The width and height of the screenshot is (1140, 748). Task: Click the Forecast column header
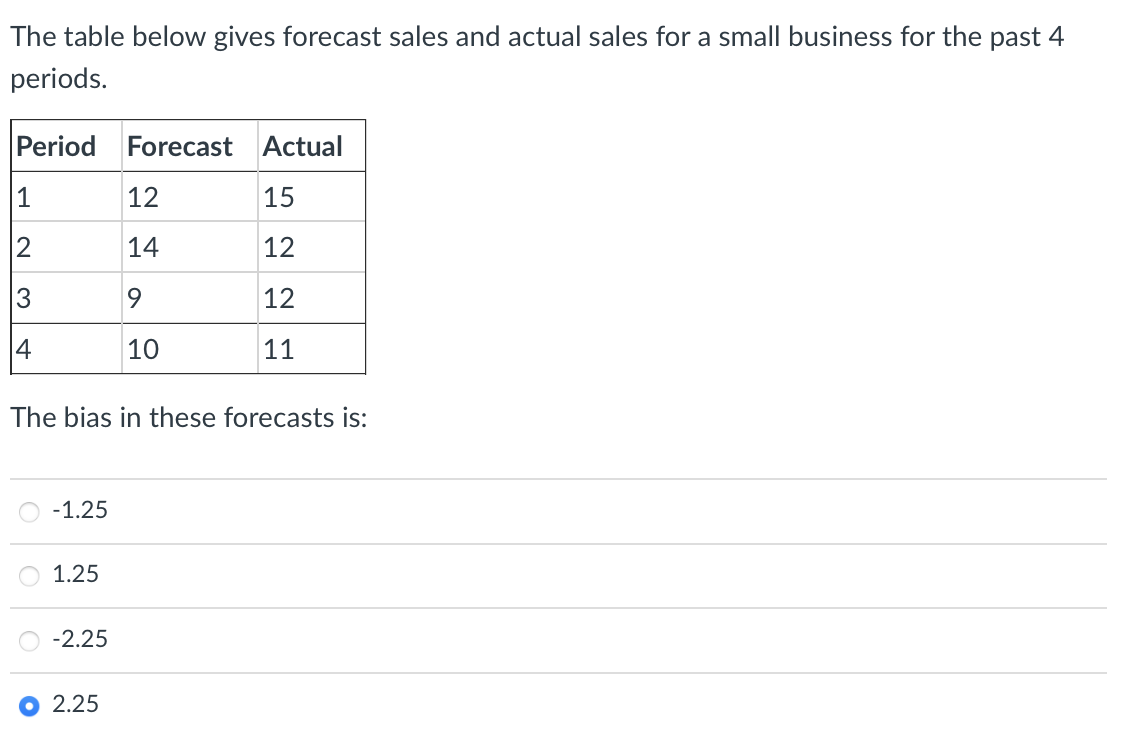[179, 146]
